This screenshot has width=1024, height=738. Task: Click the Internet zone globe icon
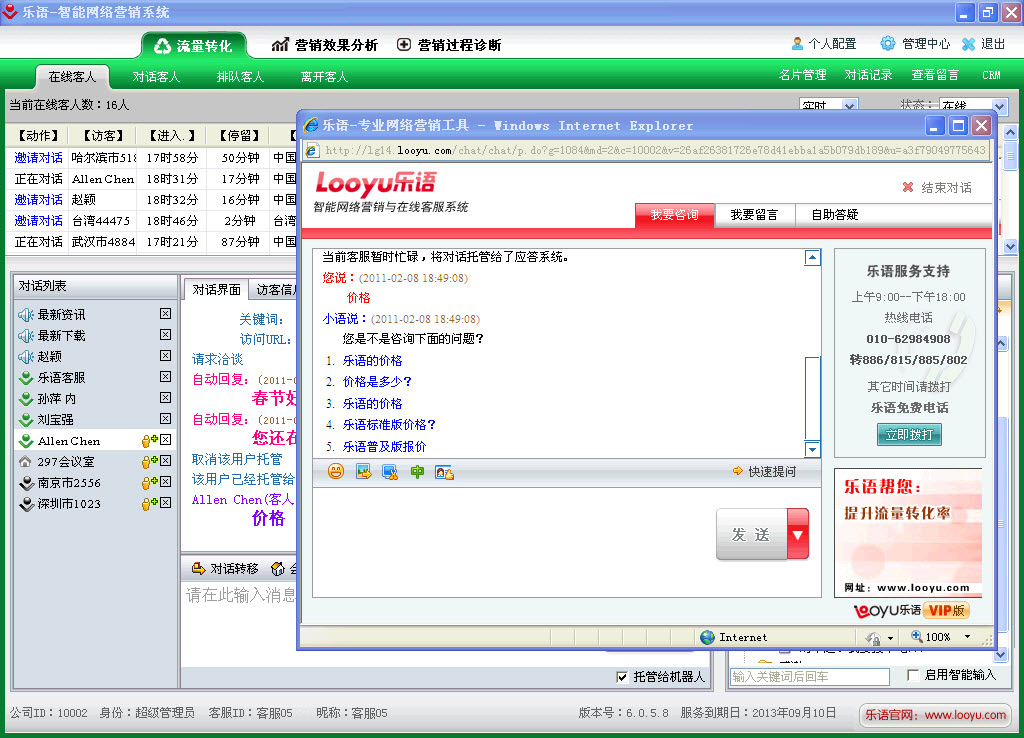click(x=707, y=637)
